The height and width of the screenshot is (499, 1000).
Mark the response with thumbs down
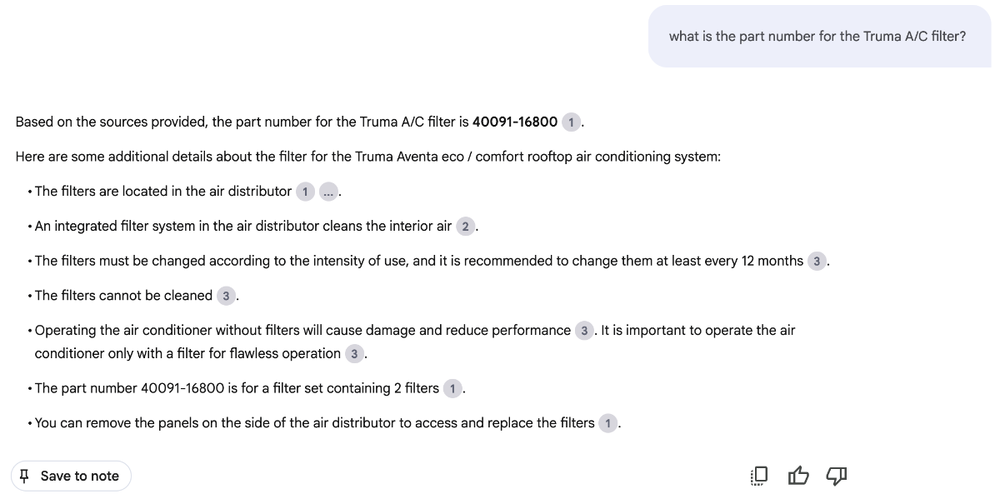coord(837,476)
